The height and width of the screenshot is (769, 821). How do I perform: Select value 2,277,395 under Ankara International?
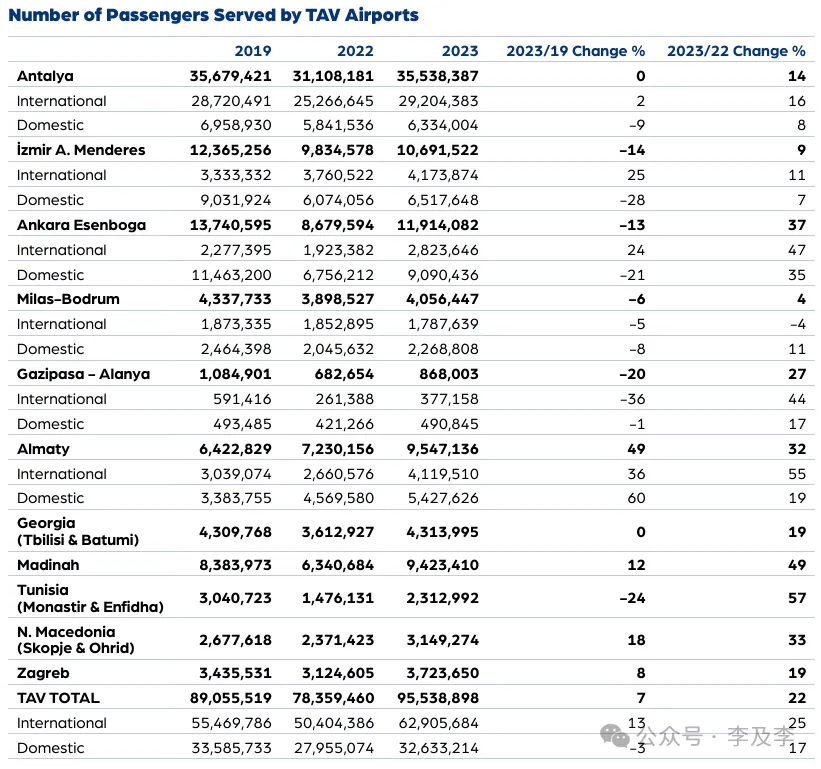(236, 250)
